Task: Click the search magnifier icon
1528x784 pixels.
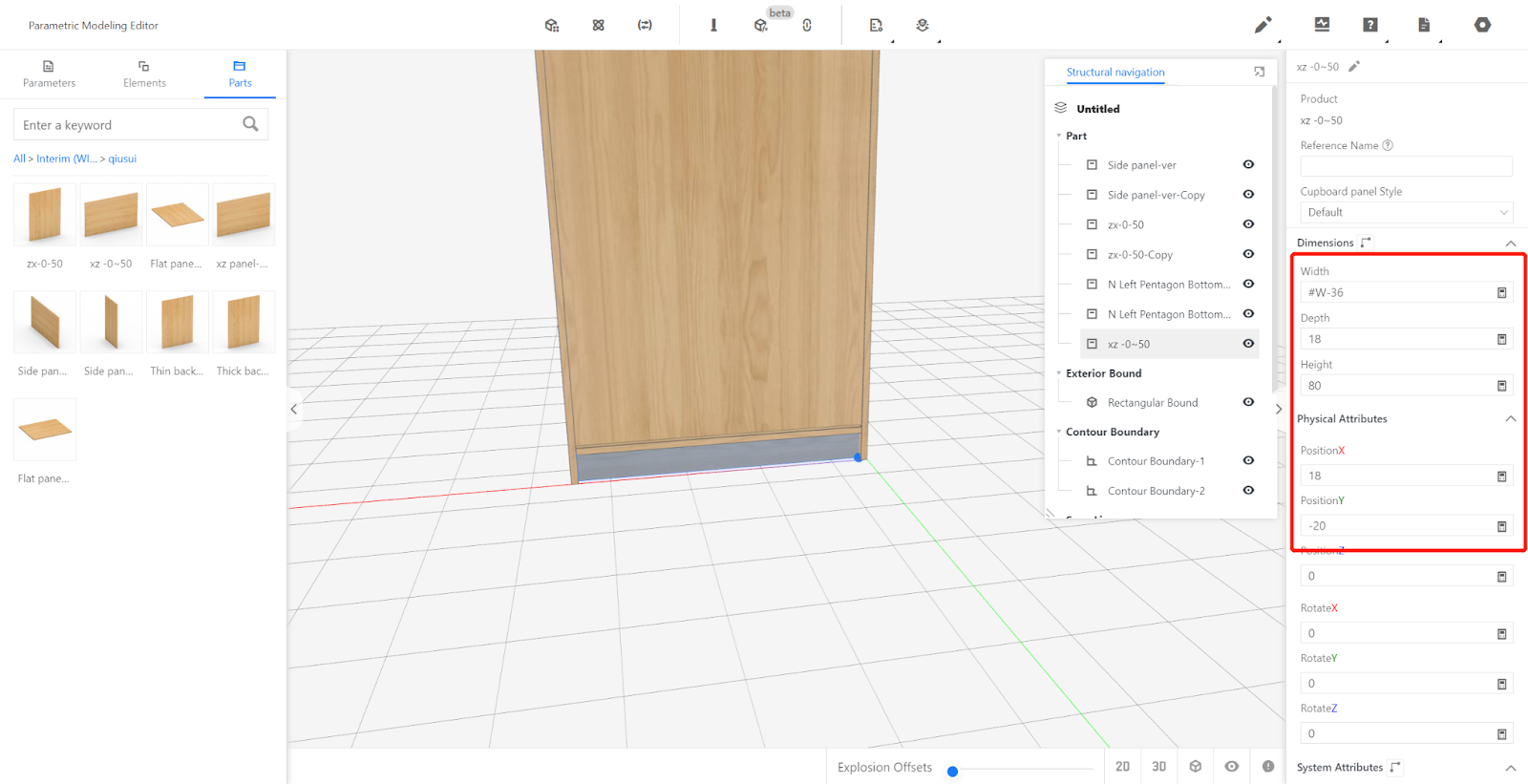Action: [x=250, y=124]
